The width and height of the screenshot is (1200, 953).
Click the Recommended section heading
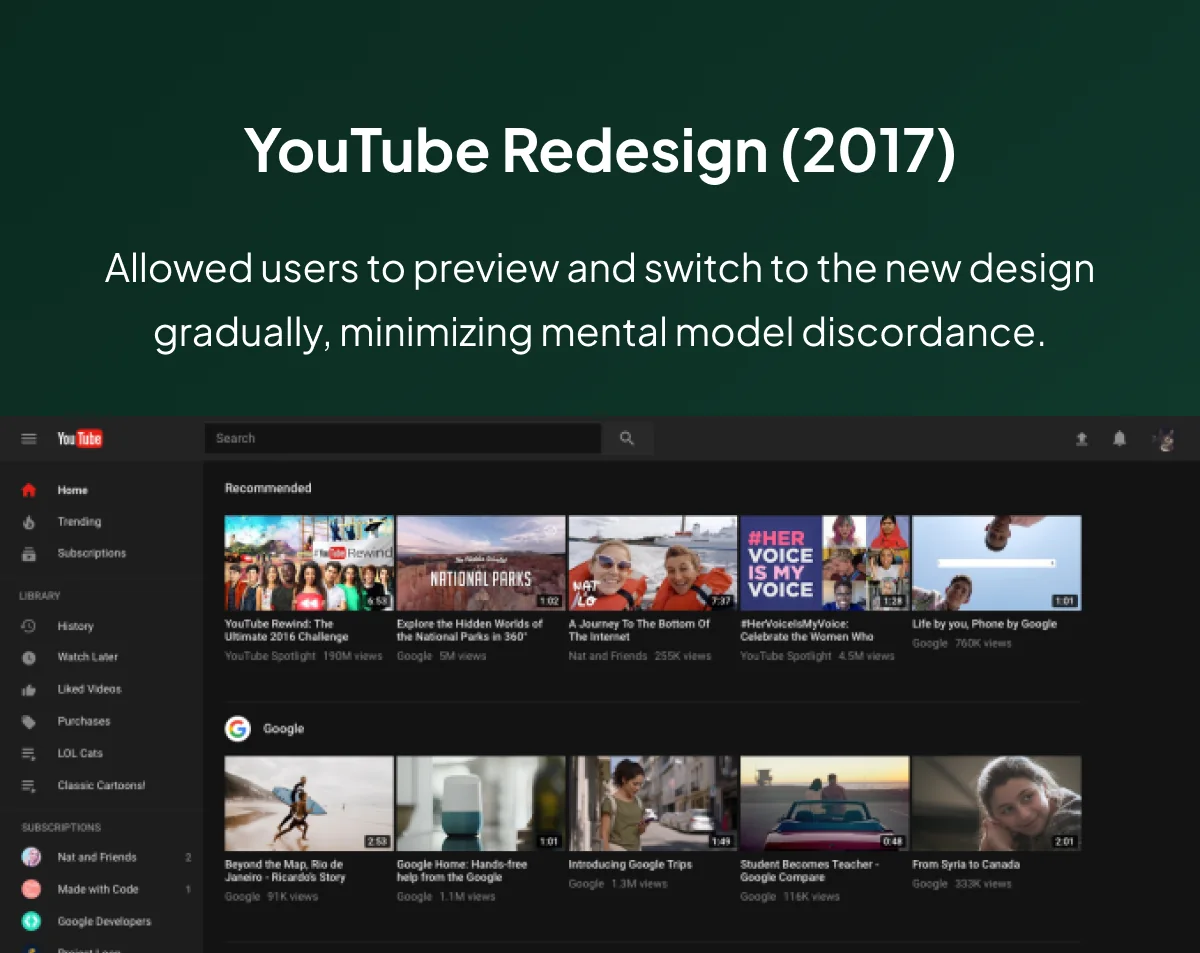click(268, 488)
